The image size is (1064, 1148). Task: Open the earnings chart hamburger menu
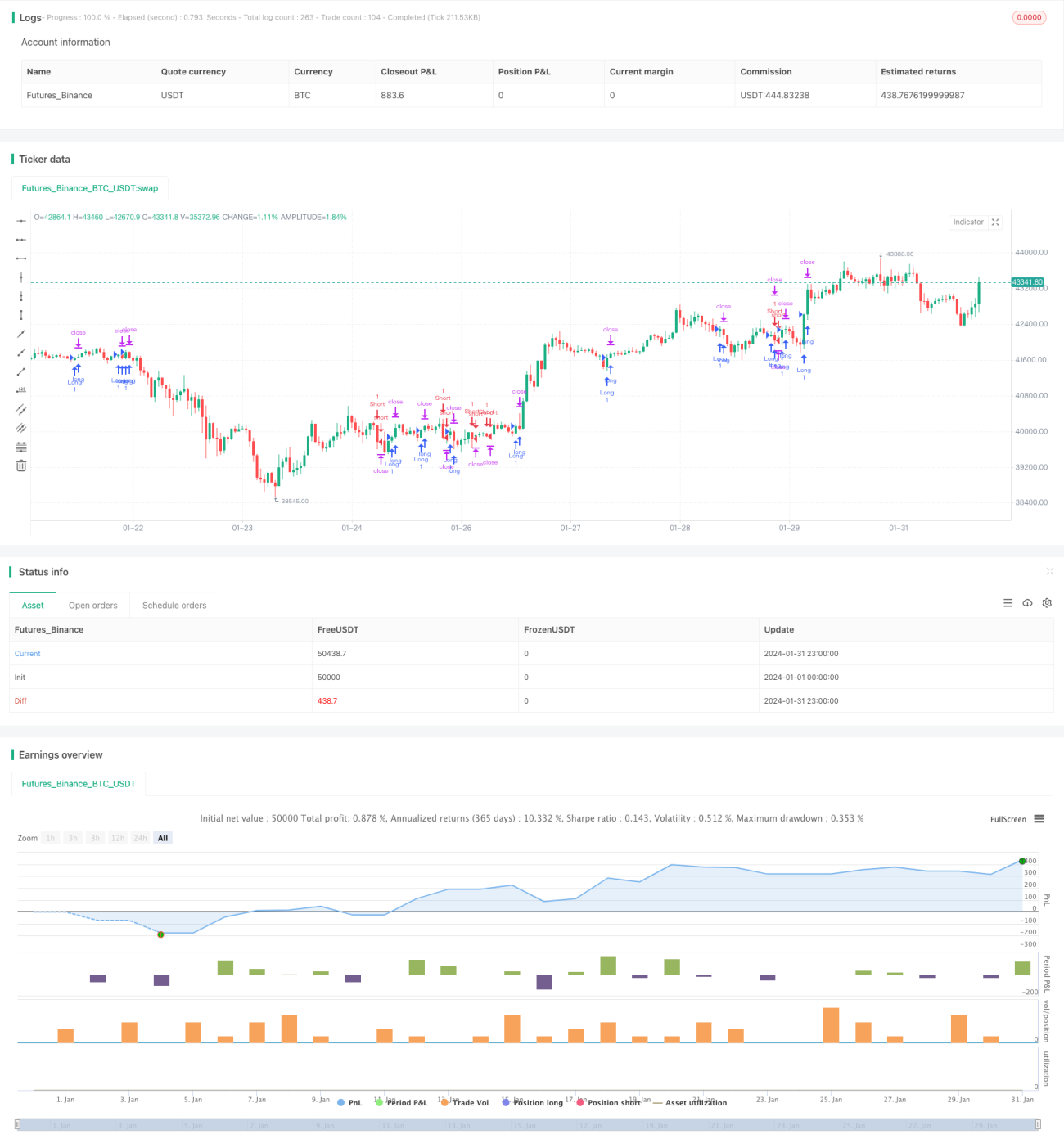pyautogui.click(x=1039, y=819)
